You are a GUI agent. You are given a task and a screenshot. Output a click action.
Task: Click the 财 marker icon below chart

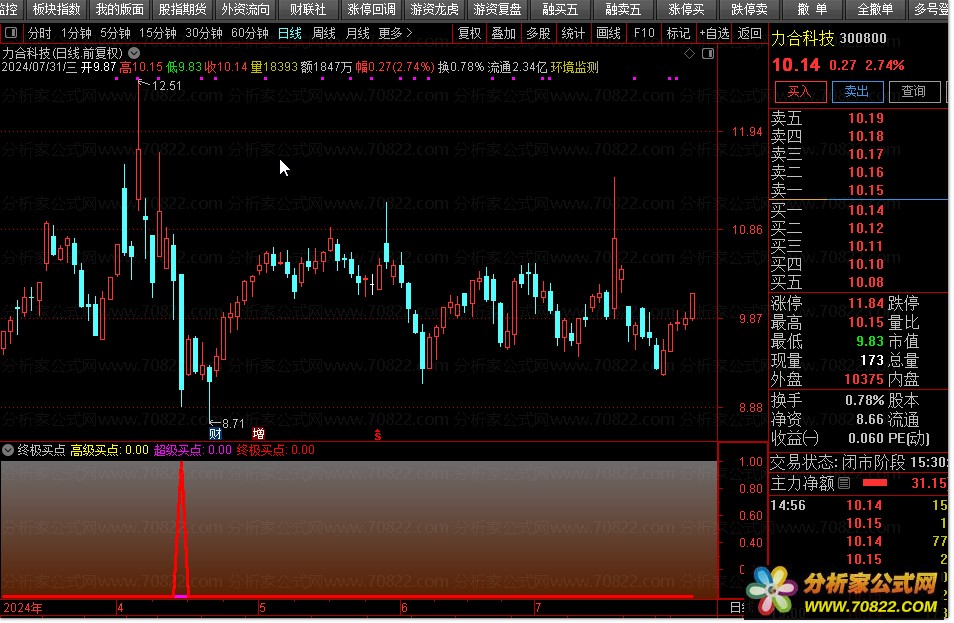pos(215,433)
